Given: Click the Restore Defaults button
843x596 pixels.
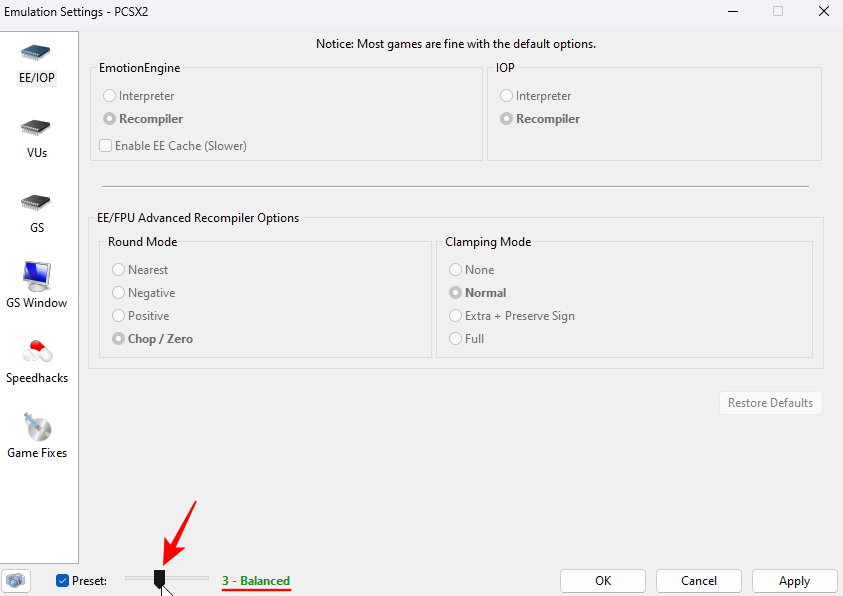Looking at the screenshot, I should [x=770, y=403].
